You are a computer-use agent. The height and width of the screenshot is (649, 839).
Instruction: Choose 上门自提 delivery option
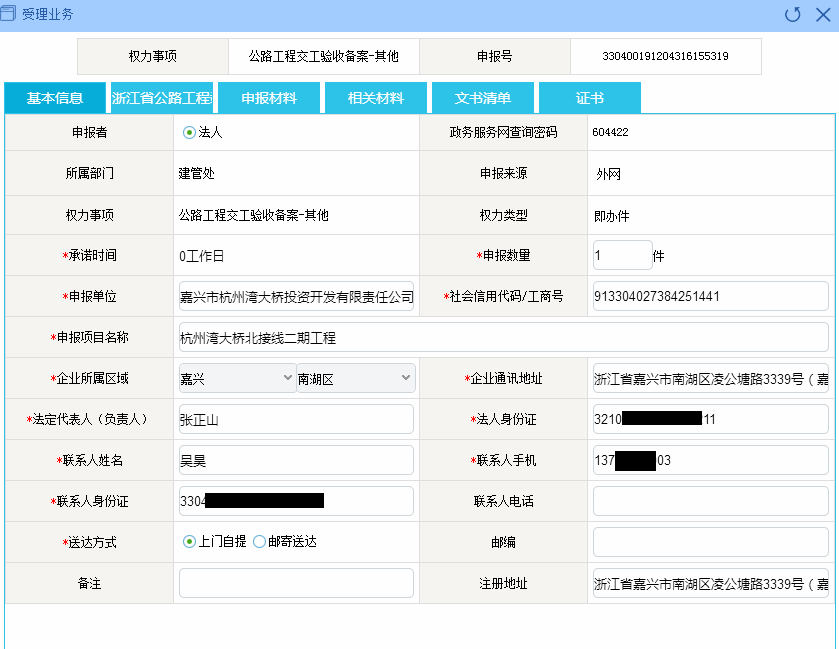(189, 542)
